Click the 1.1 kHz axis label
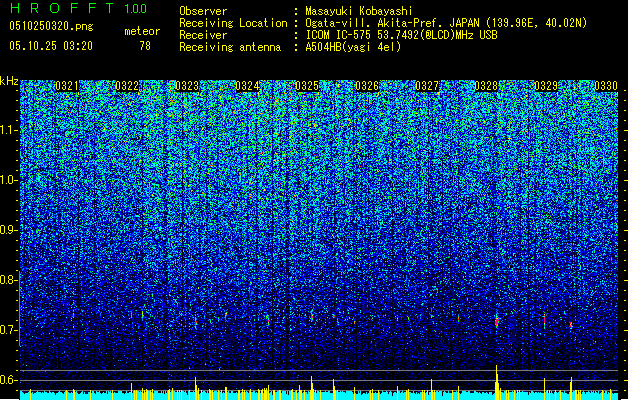The width and height of the screenshot is (629, 400). point(9,130)
